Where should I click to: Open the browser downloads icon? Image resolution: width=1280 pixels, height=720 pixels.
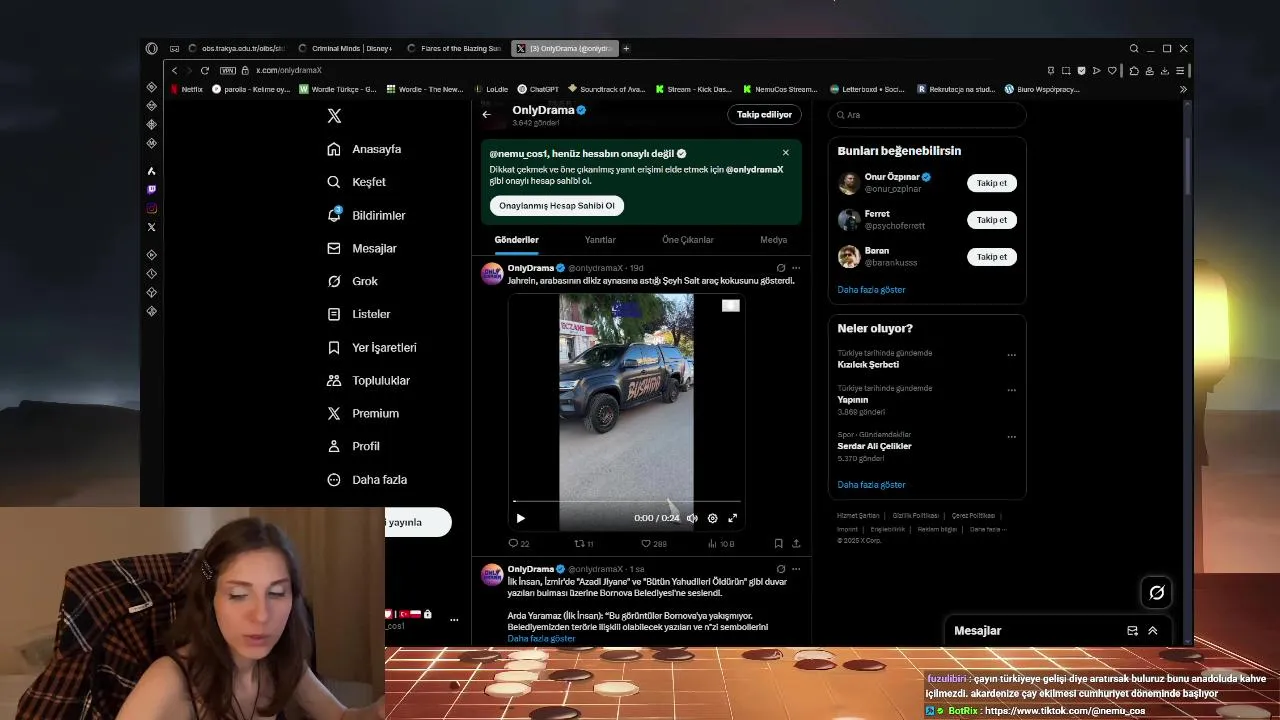tap(1165, 70)
